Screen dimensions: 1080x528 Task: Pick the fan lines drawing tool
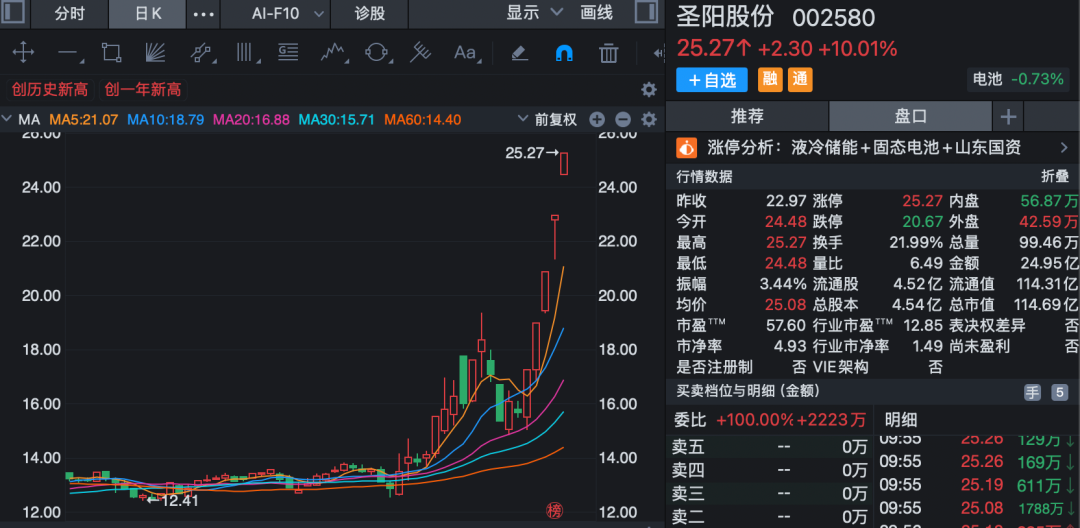155,53
